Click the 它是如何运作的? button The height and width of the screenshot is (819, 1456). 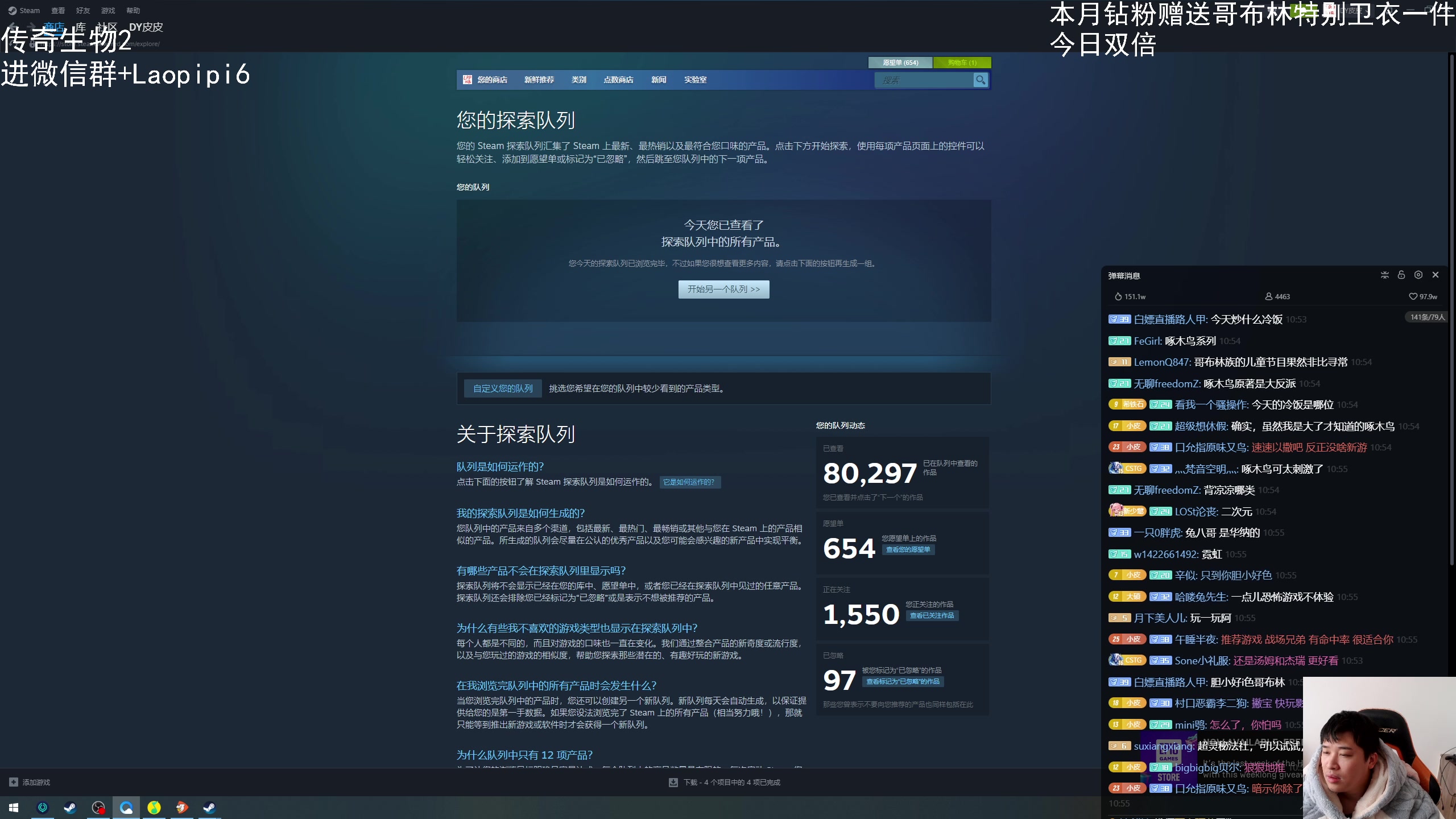coord(689,482)
